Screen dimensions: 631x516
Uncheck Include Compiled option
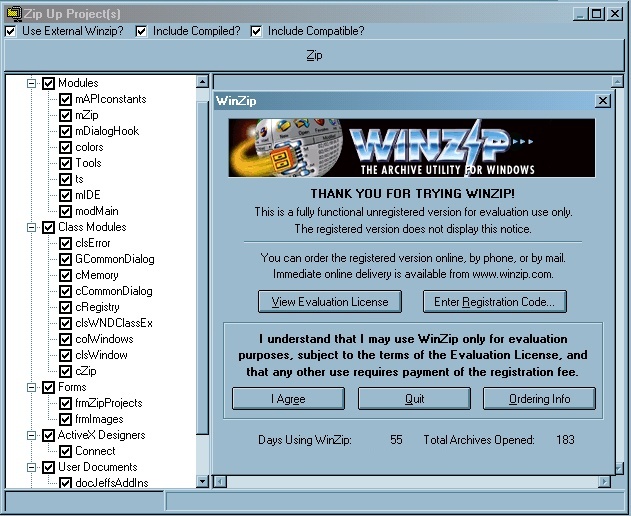[141, 31]
